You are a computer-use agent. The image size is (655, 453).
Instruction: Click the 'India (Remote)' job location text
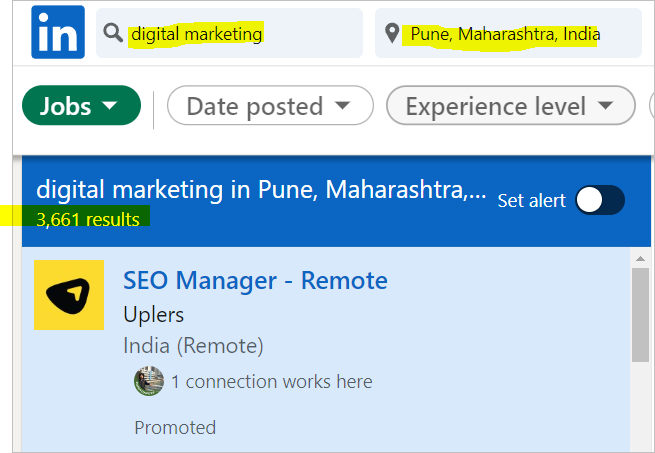193,346
